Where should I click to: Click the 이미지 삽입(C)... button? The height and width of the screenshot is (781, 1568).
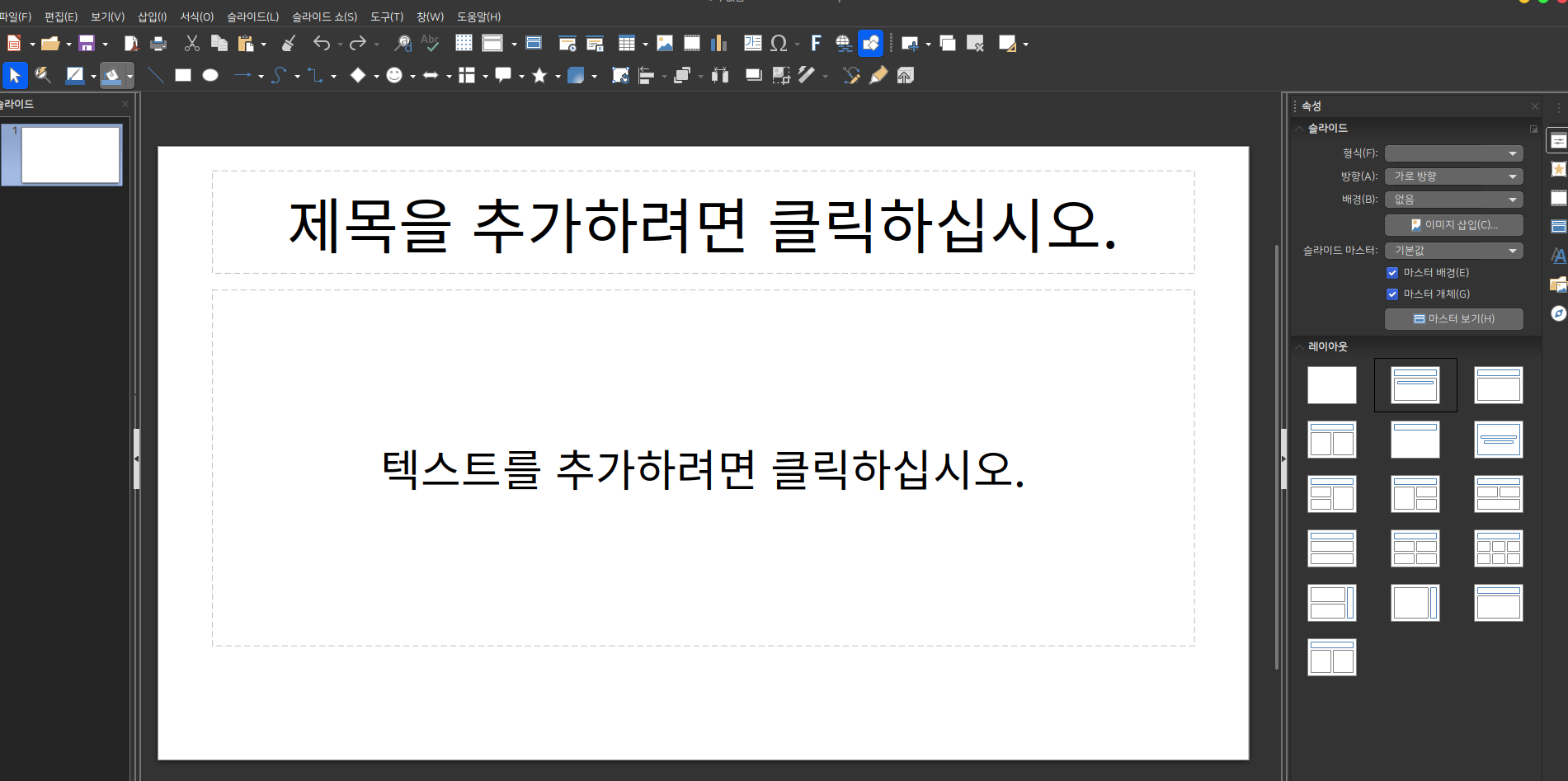(1453, 225)
